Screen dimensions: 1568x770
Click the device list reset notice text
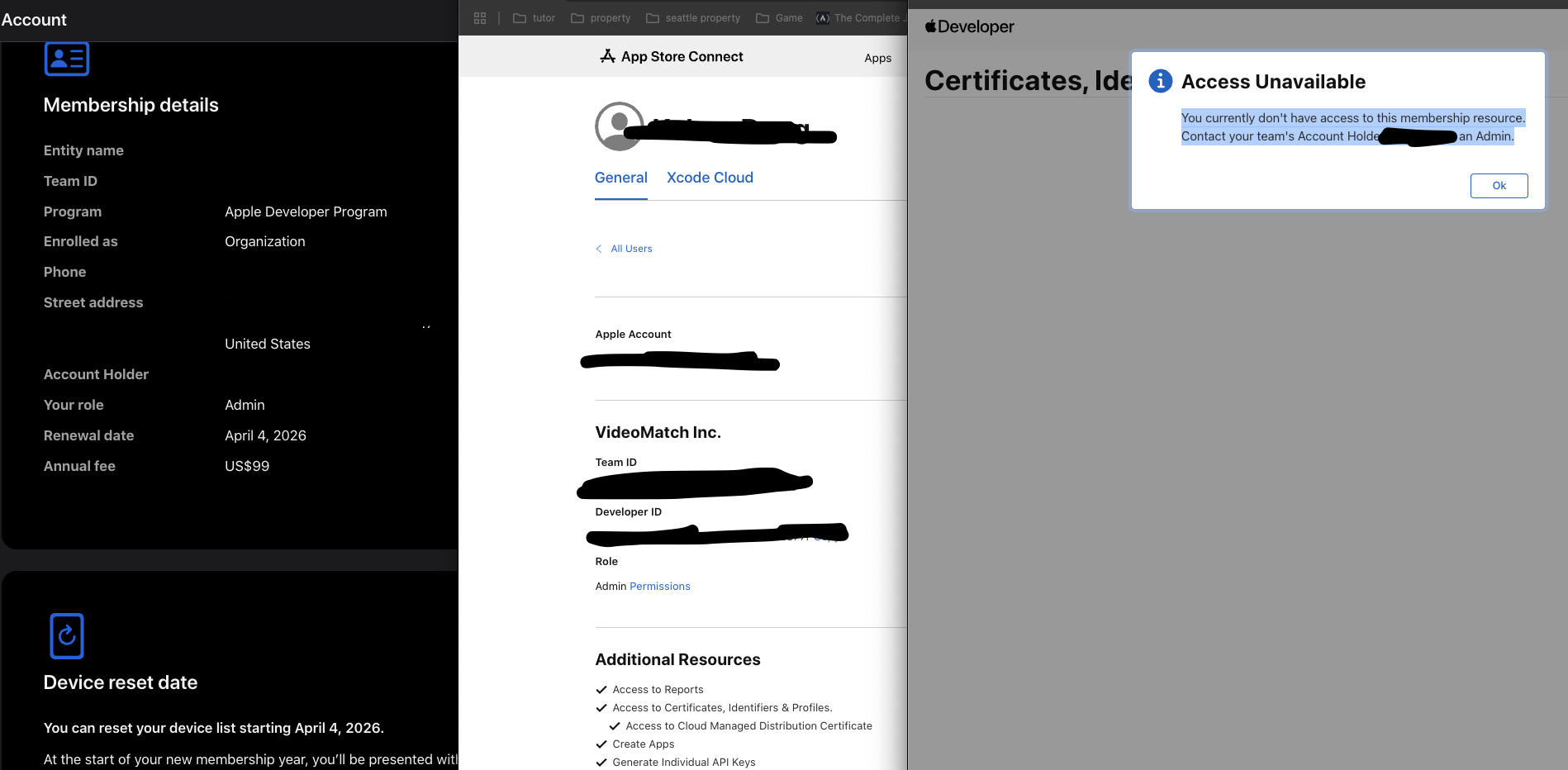point(213,728)
